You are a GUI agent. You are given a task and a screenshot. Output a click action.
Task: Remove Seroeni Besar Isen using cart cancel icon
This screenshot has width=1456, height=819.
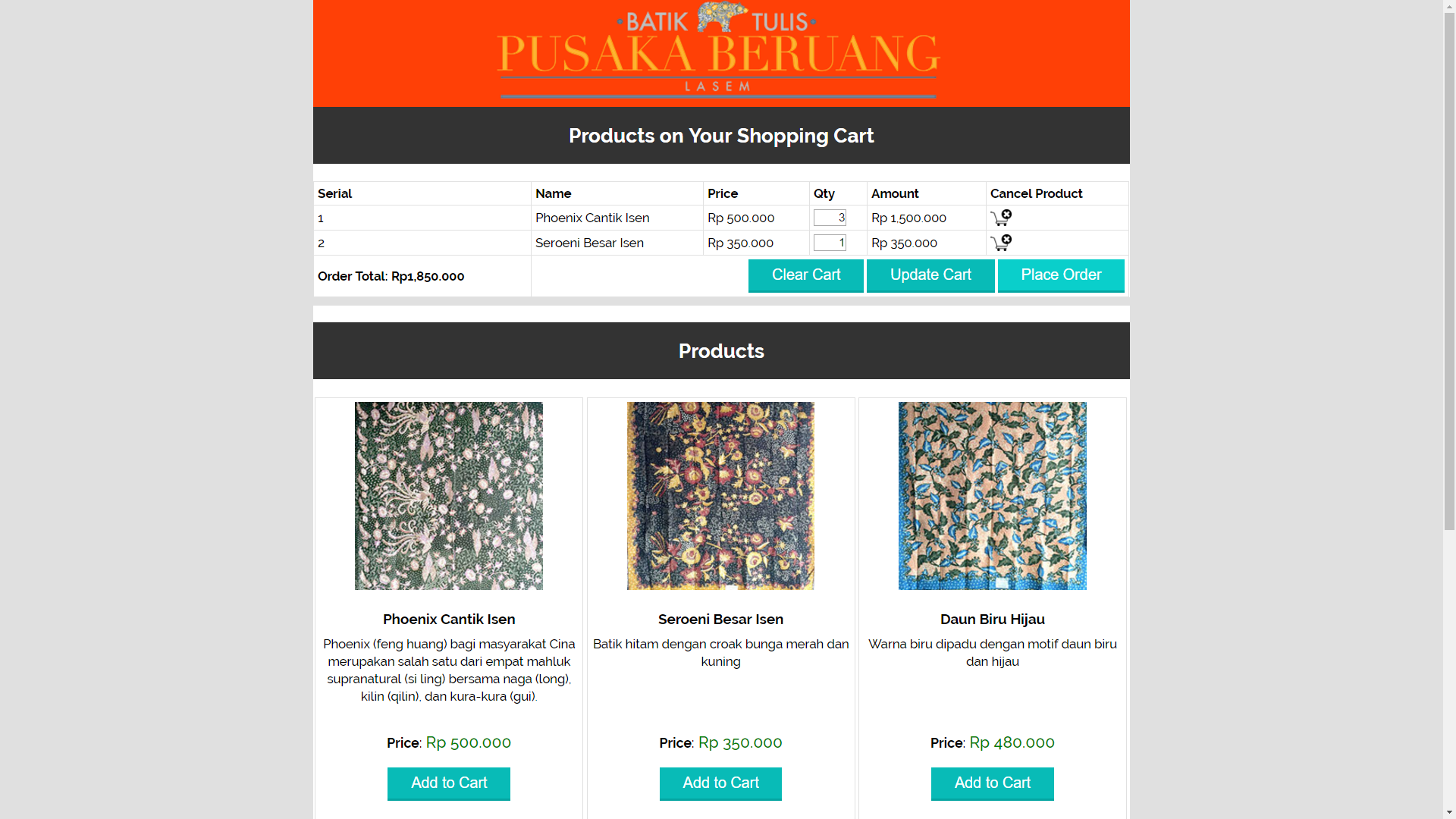click(x=1000, y=243)
